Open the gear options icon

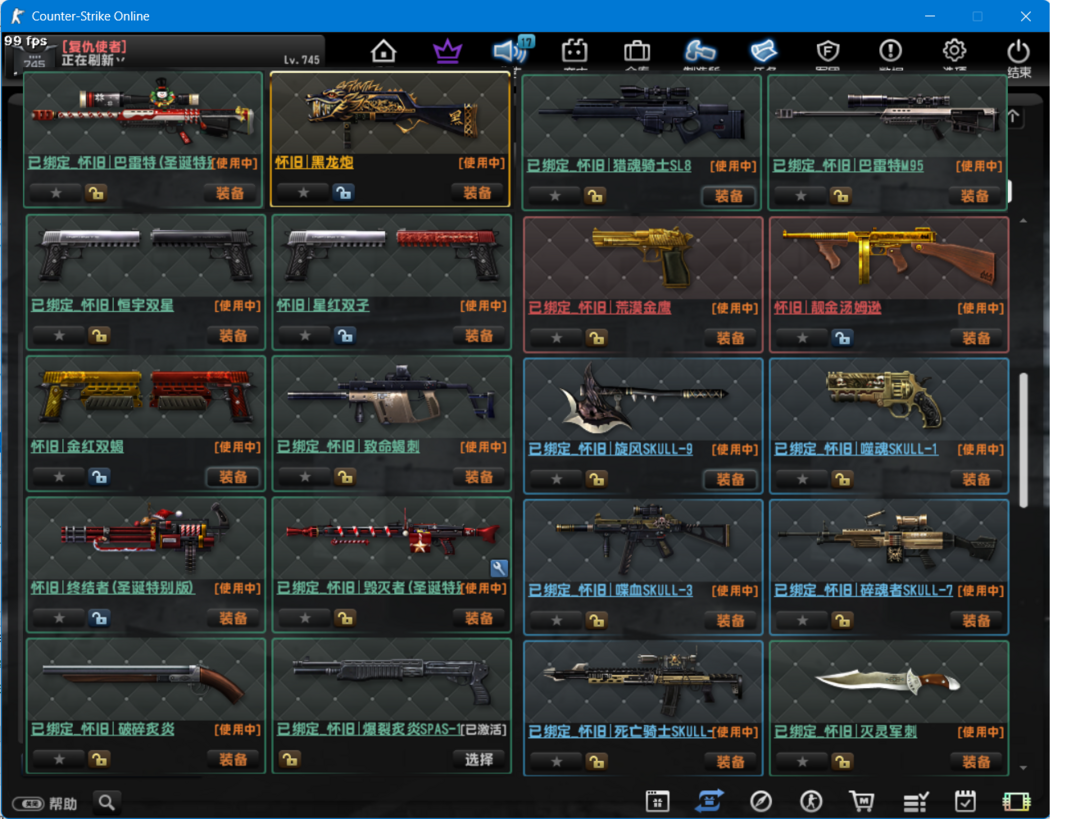[954, 51]
